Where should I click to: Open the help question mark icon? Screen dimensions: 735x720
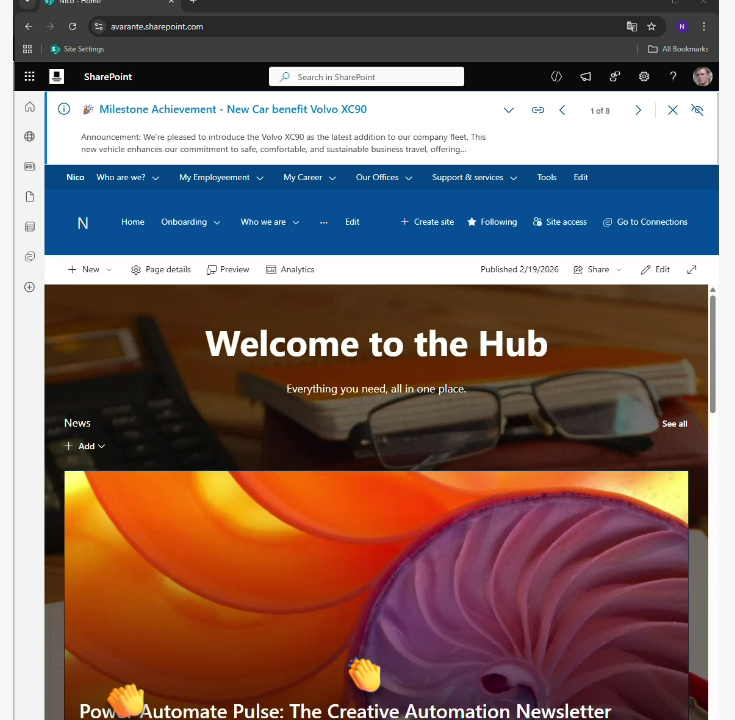pos(673,76)
